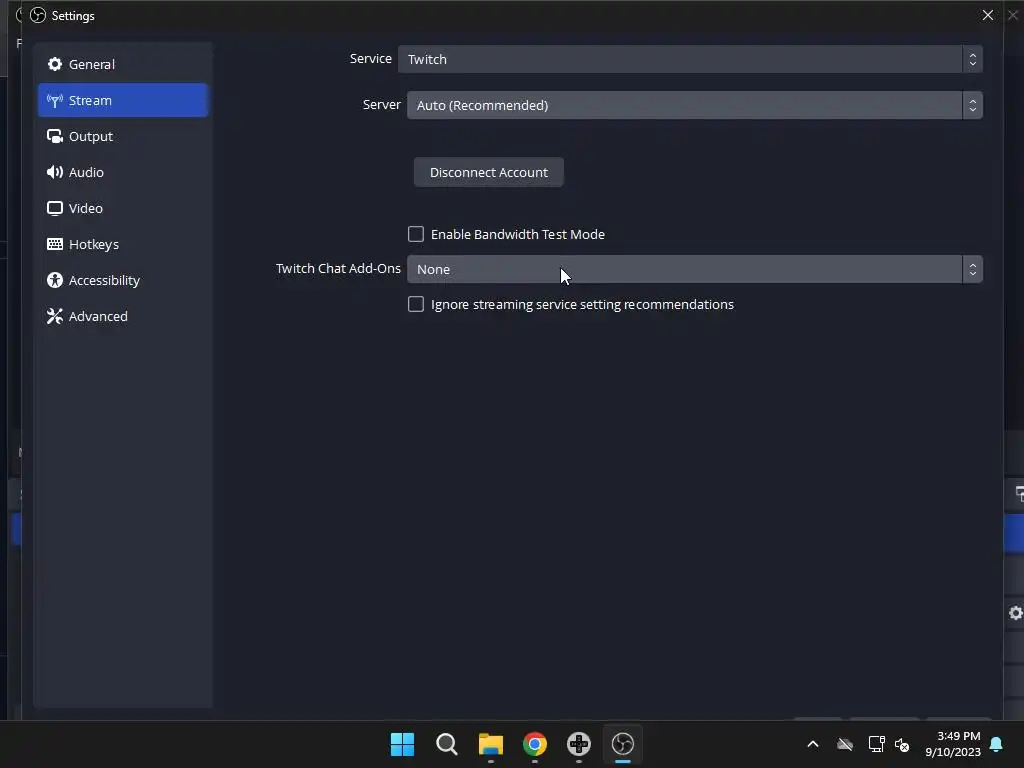Open the Video settings section
This screenshot has width=1024, height=768.
(123, 208)
